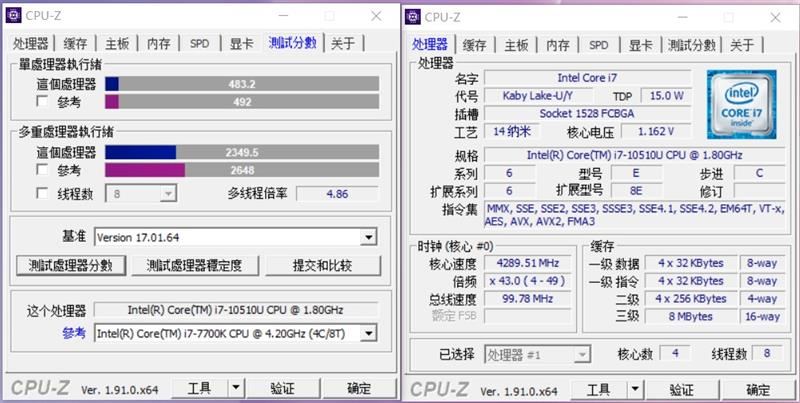
Task: Select 測試分數 tab in left window
Action: tap(293, 42)
